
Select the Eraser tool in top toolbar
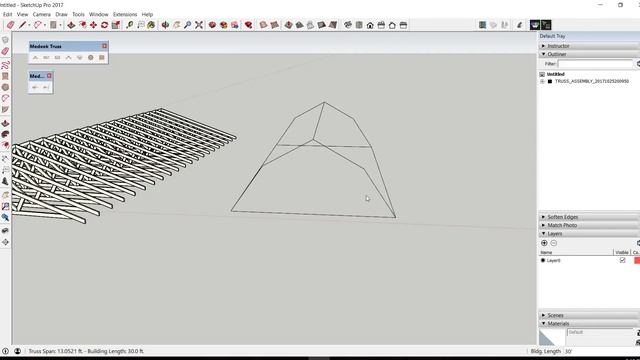tap(10, 25)
